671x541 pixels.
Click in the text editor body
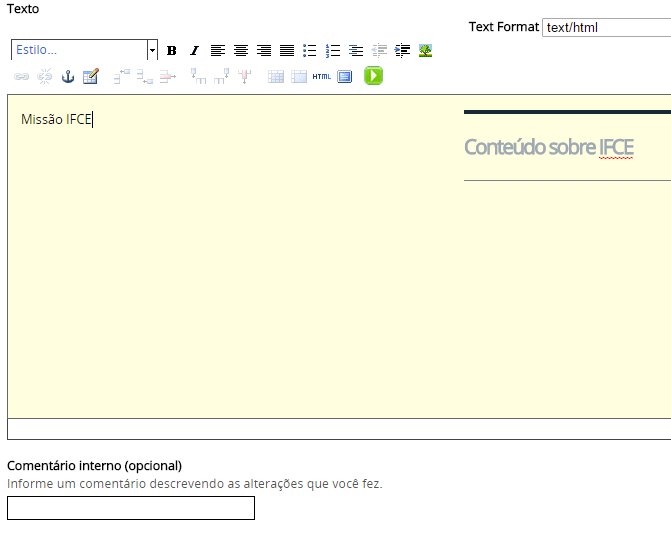click(x=339, y=256)
